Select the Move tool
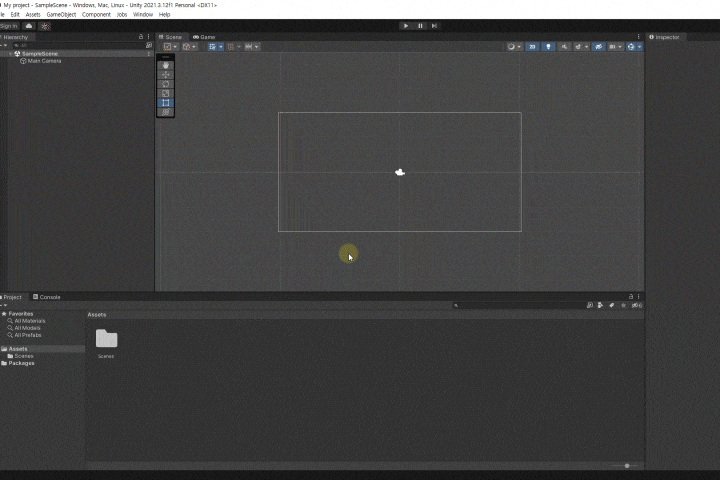The width and height of the screenshot is (720, 480). pos(165,74)
